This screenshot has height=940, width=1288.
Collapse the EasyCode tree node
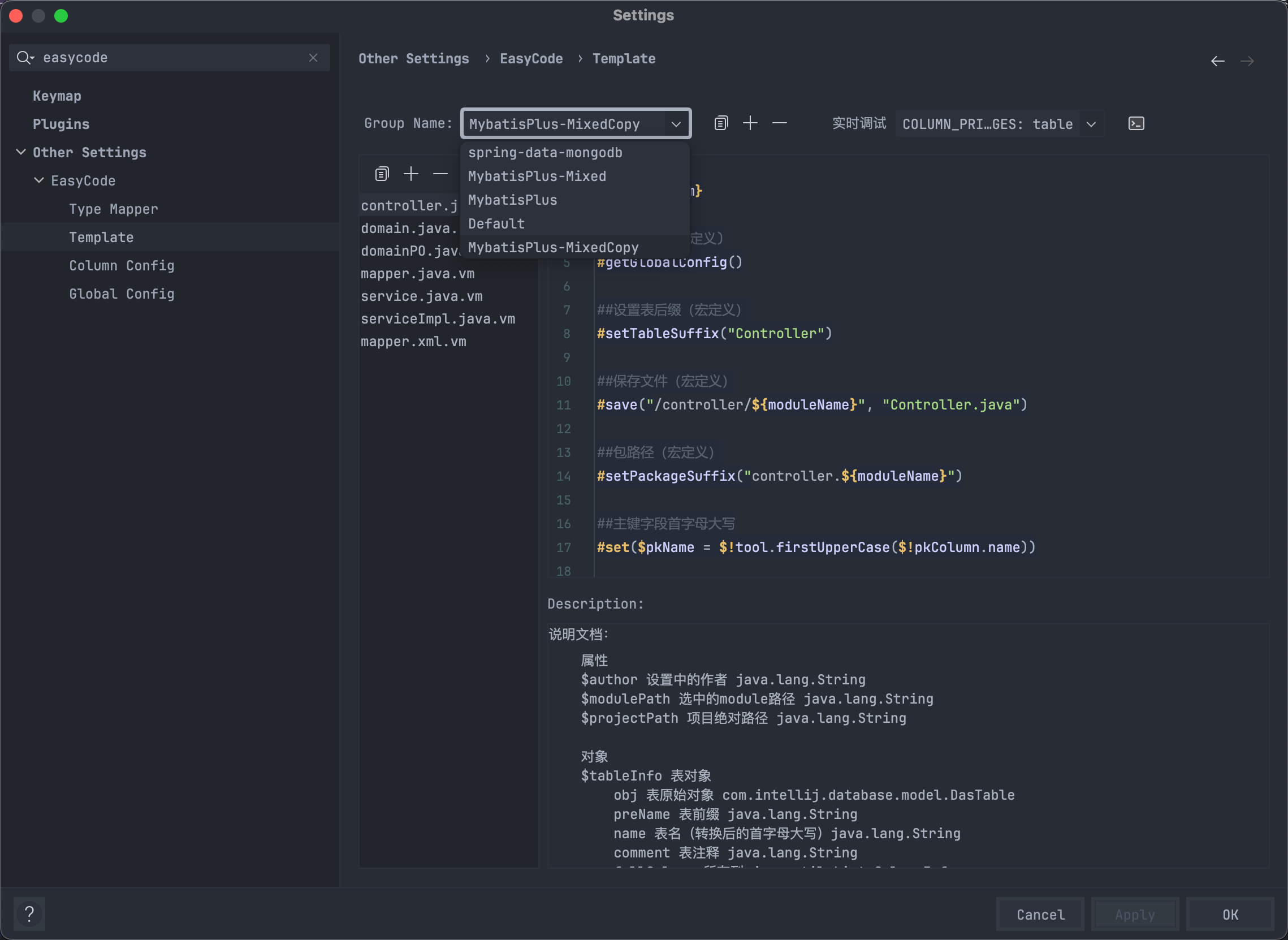click(x=38, y=180)
